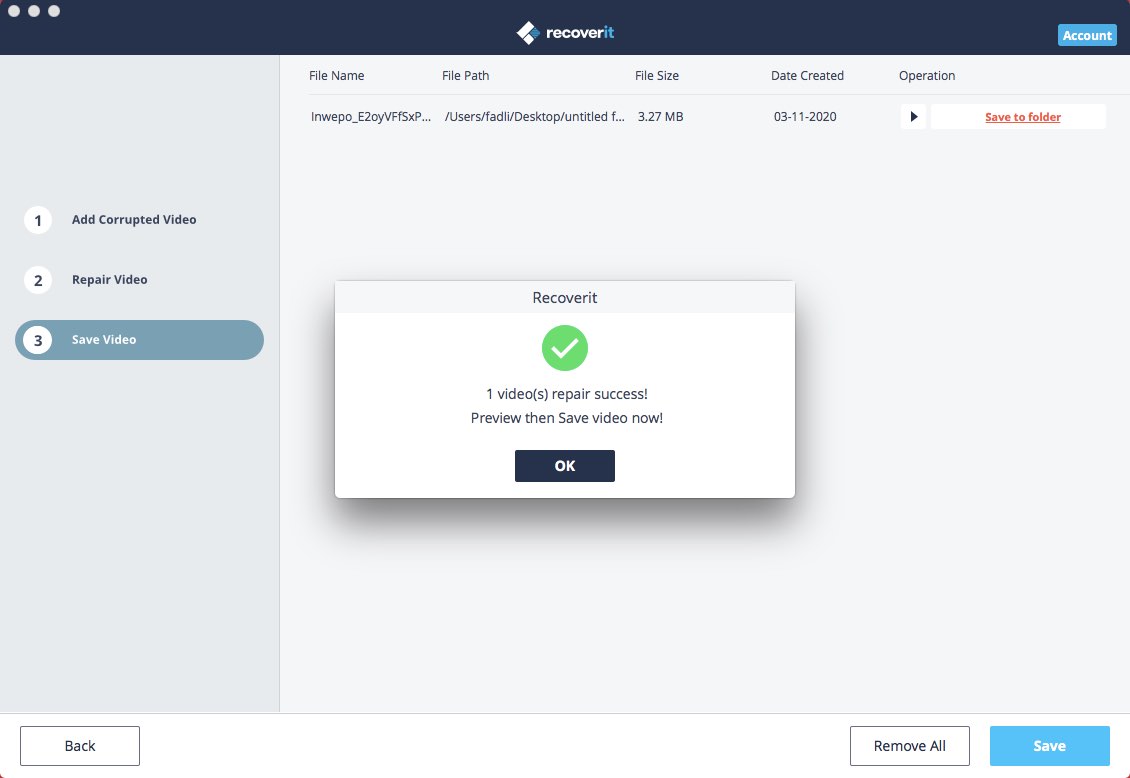Go Back to previous step
1130x778 pixels.
tap(80, 746)
